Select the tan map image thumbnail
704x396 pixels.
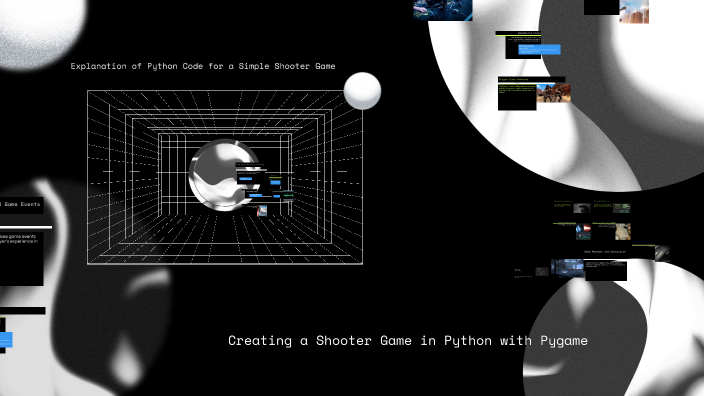623,232
